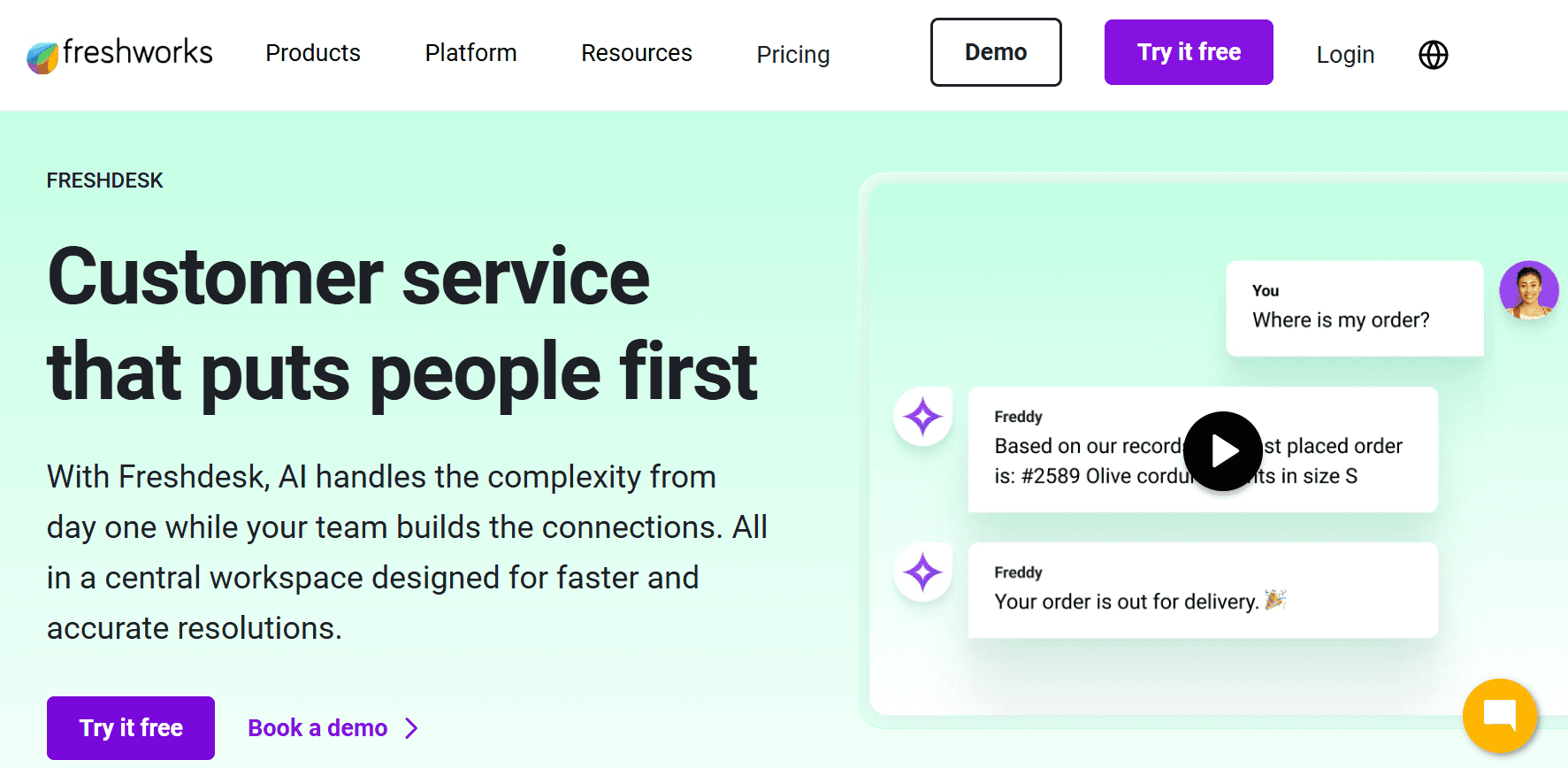Viewport: 1568px width, 768px height.
Task: Go to the Pricing page
Action: (x=793, y=55)
